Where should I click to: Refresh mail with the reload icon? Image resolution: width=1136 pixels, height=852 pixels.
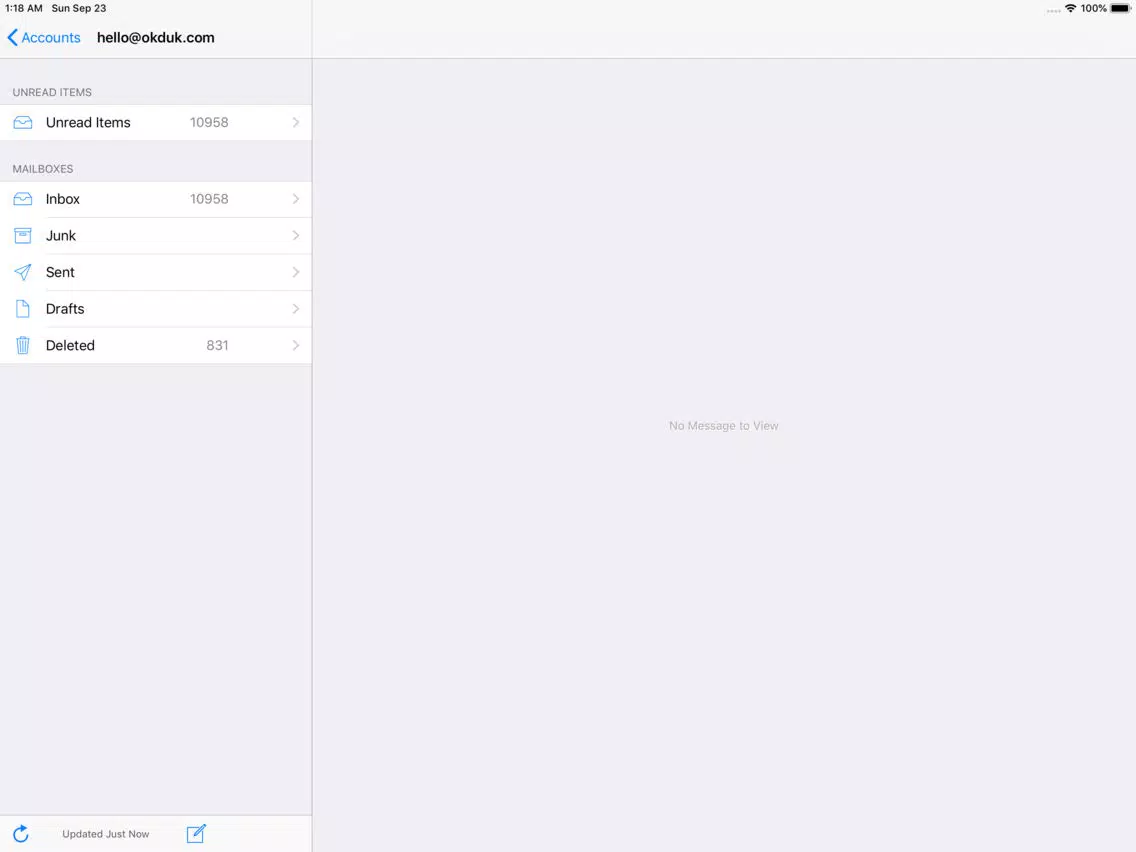point(21,834)
